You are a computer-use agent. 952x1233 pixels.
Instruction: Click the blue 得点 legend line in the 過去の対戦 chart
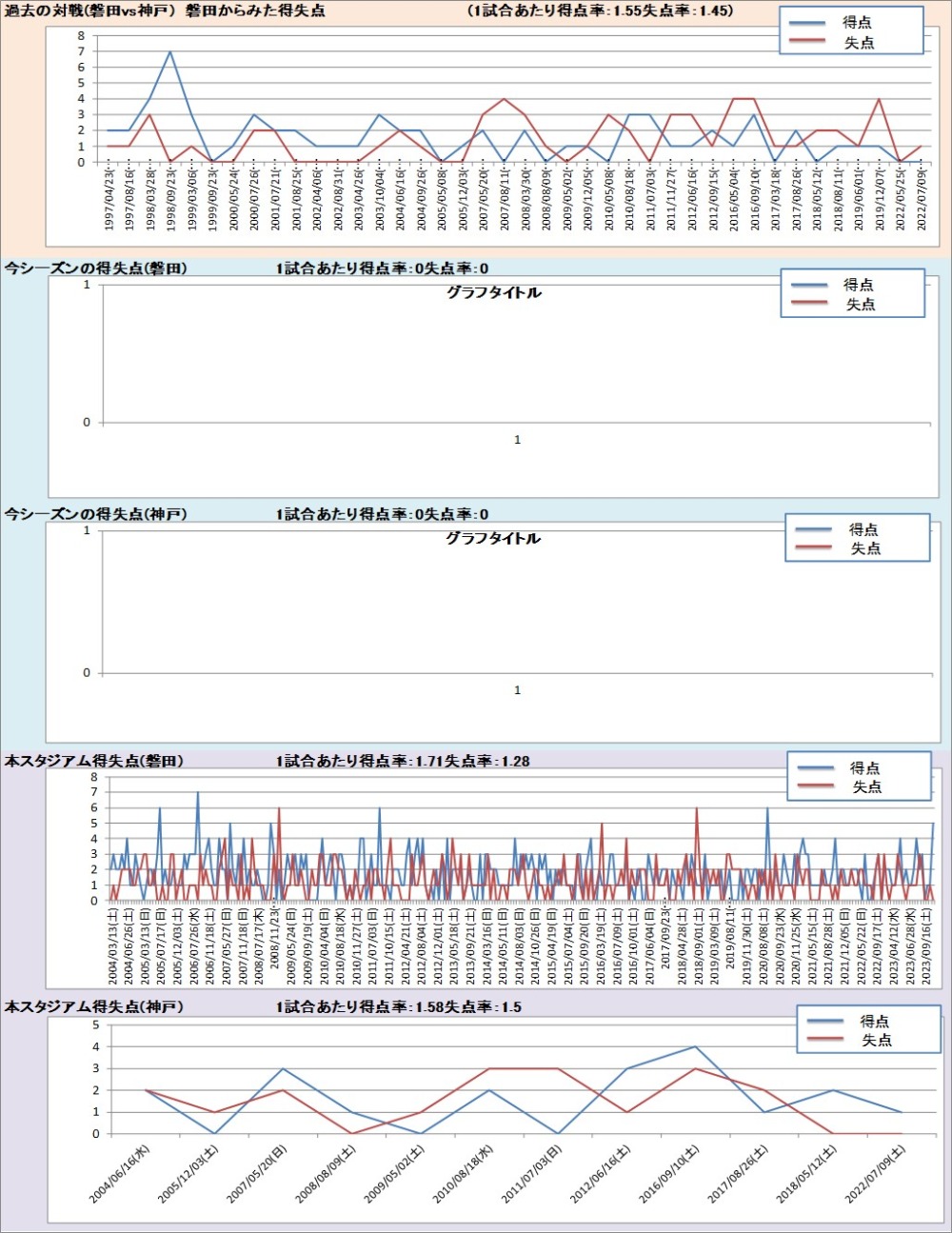click(x=809, y=22)
